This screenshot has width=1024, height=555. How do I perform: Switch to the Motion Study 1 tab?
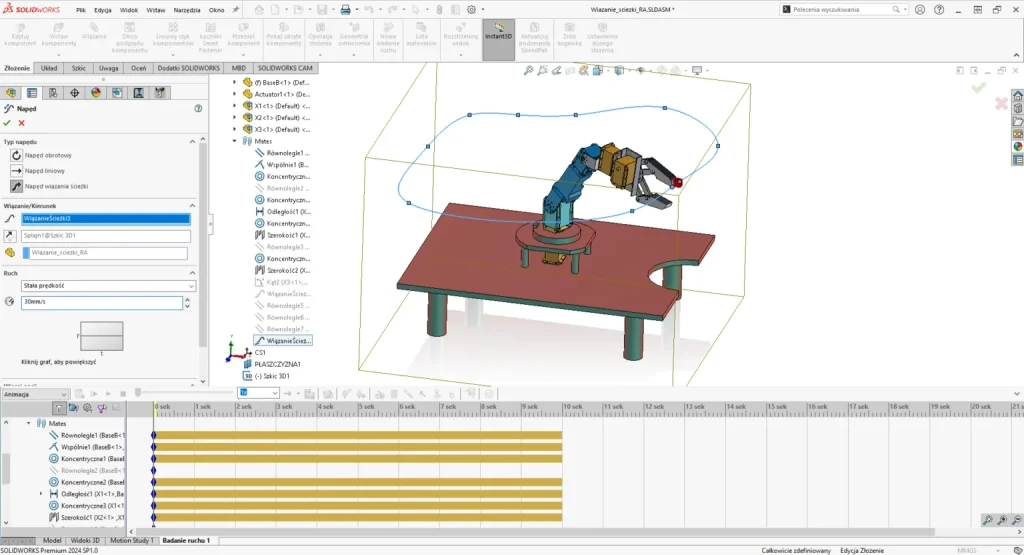point(131,541)
